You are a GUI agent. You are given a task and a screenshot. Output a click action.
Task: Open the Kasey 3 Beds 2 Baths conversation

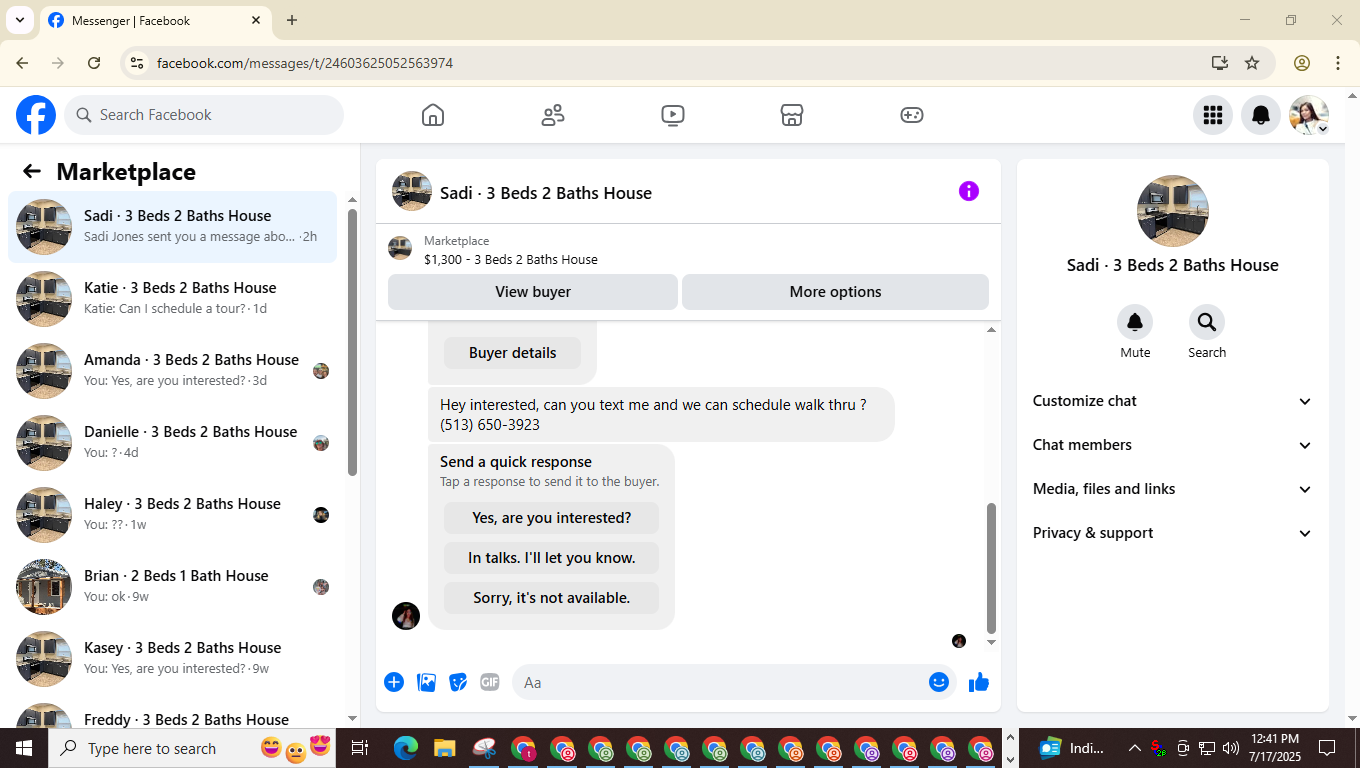tap(172, 659)
